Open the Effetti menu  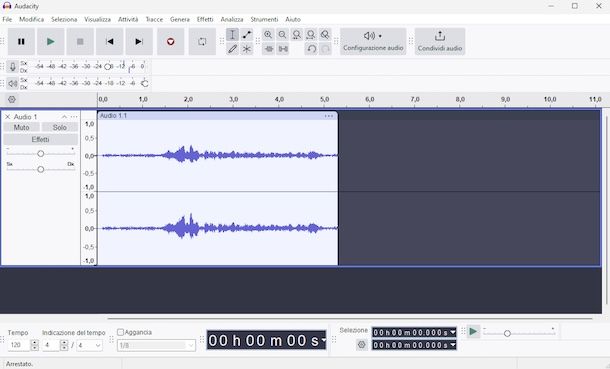coord(205,19)
